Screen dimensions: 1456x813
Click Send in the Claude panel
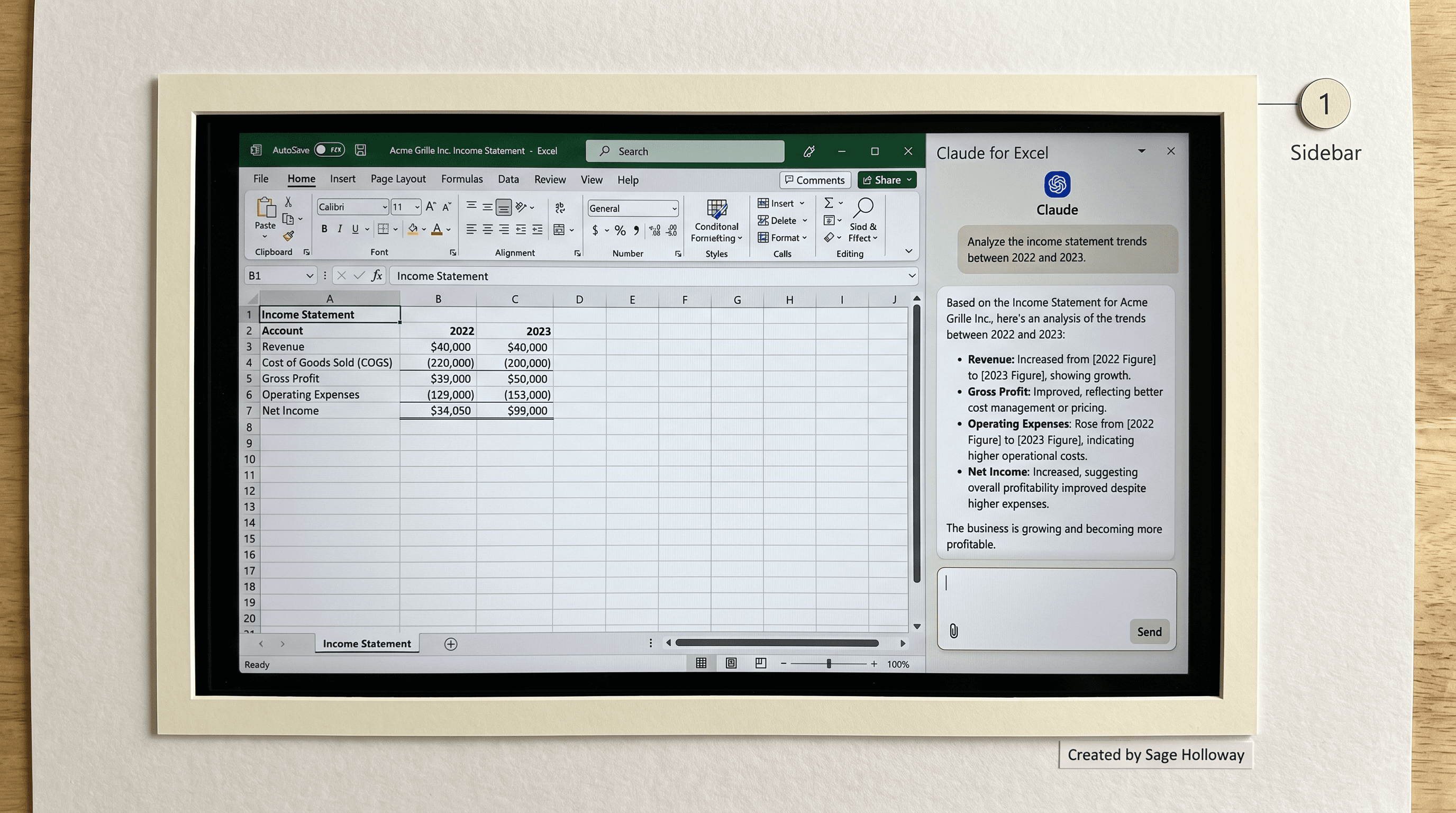pos(1149,631)
